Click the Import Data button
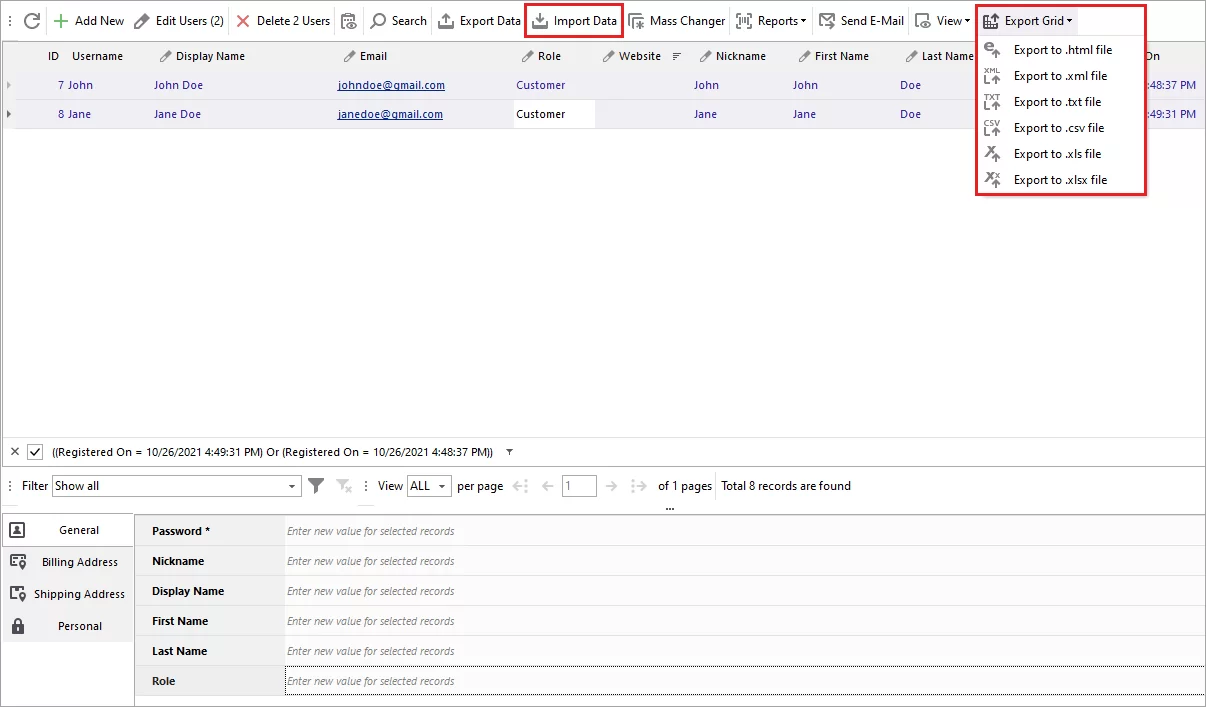1206x707 pixels. [573, 20]
